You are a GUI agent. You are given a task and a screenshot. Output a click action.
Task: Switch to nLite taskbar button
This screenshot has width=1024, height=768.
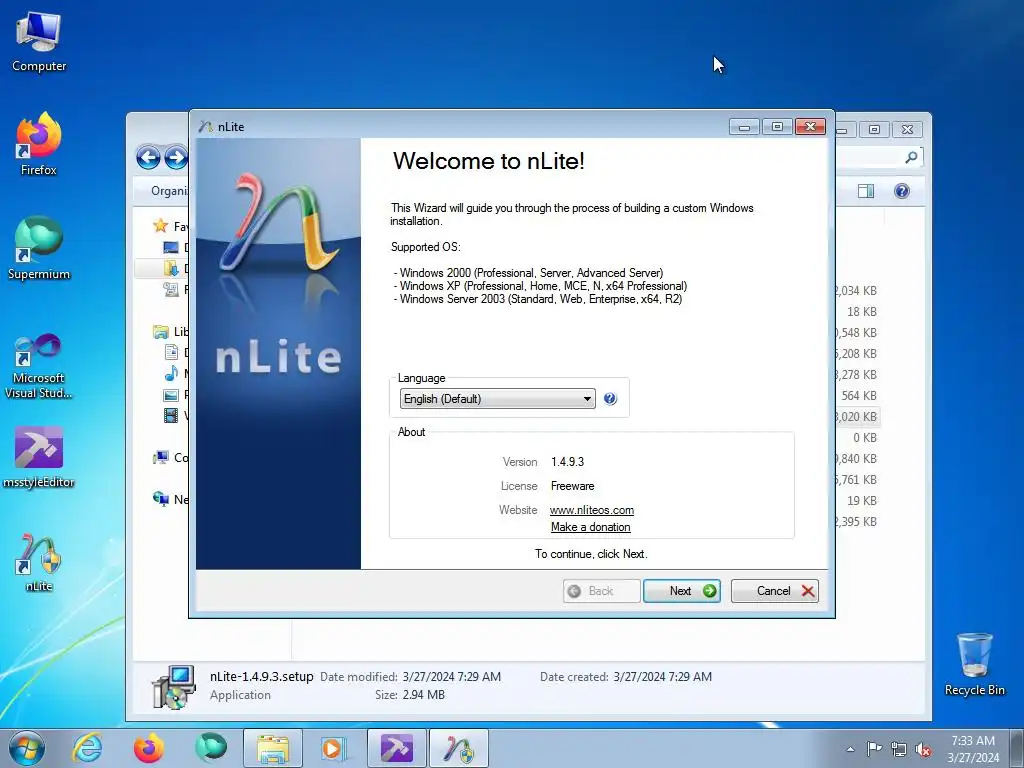point(458,748)
